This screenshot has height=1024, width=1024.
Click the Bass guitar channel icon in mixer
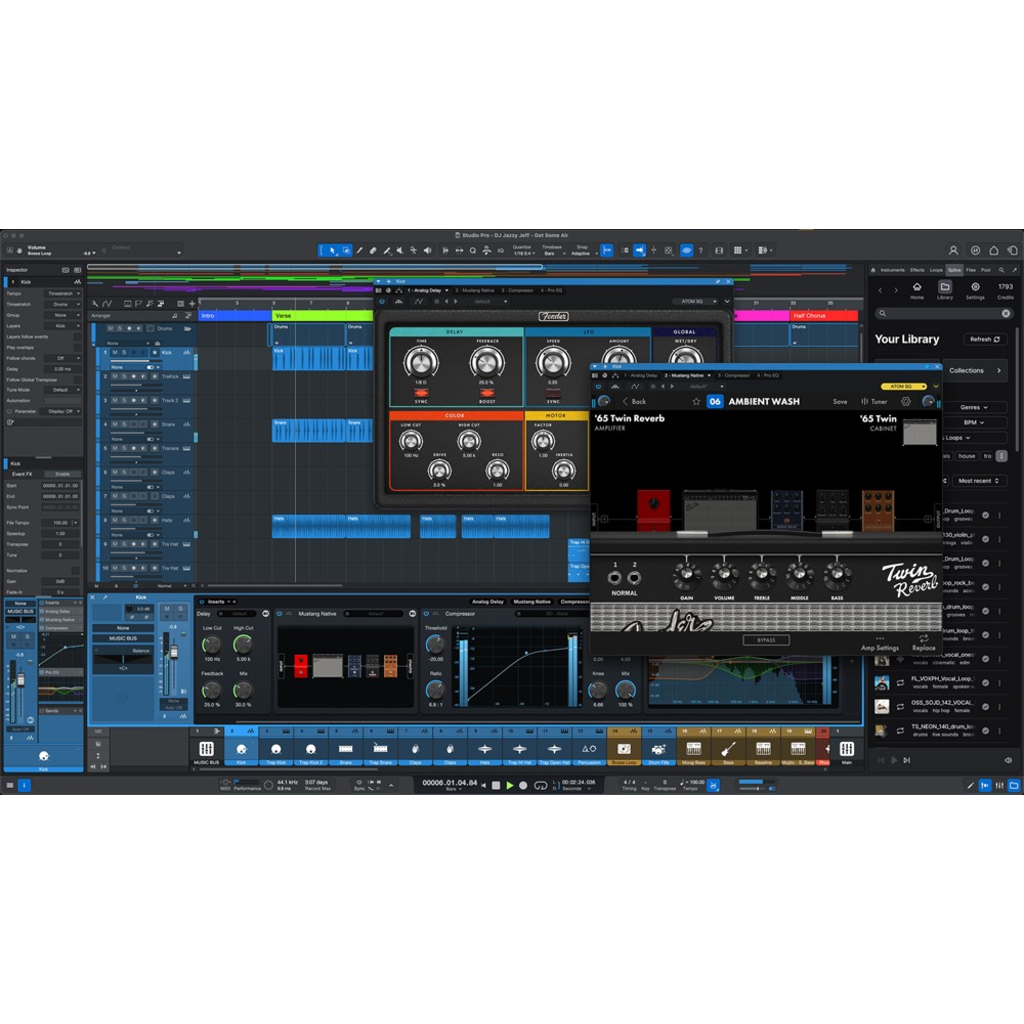(728, 749)
